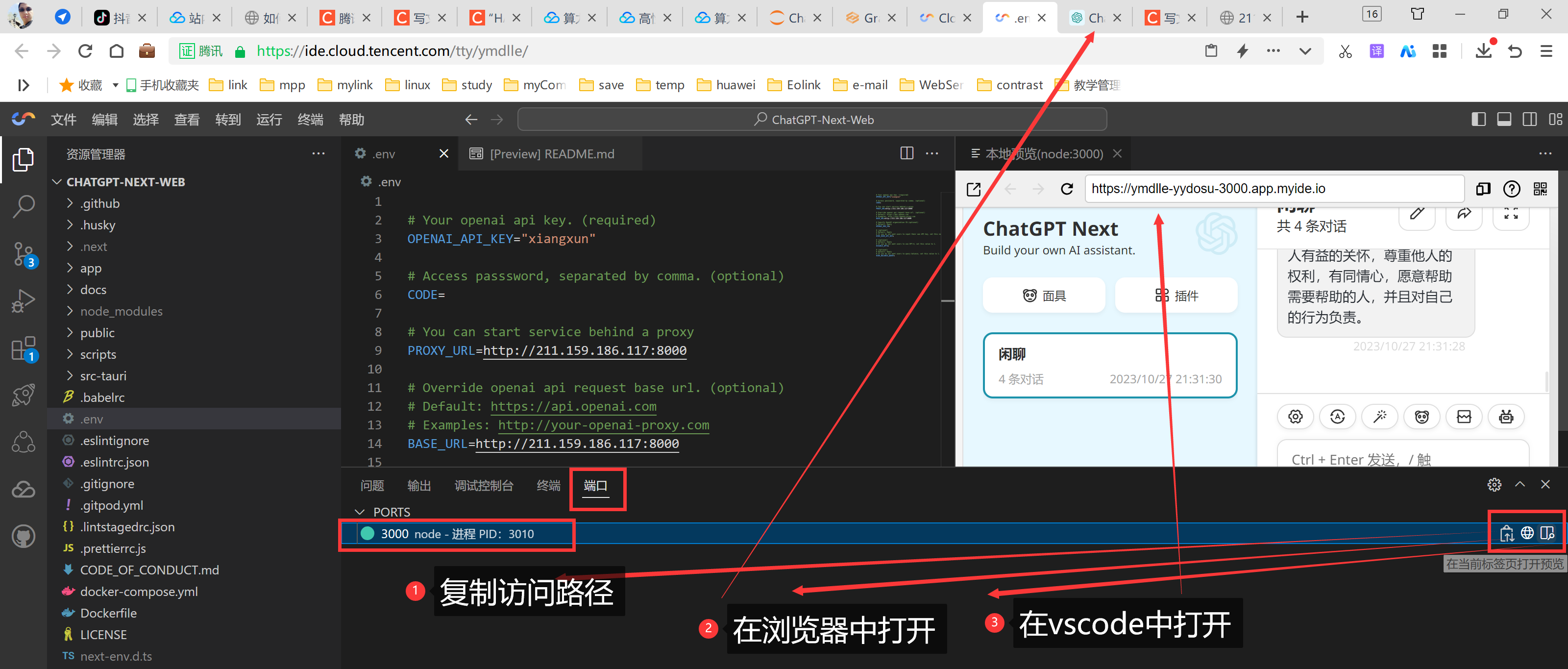Image resolution: width=1568 pixels, height=669 pixels.
Task: Click the browser refresh button
Action: [x=85, y=51]
